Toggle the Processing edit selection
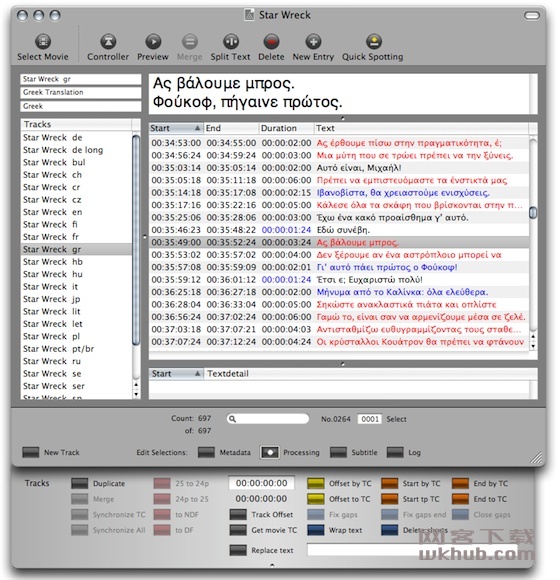This screenshot has height=580, width=560. pyautogui.click(x=270, y=452)
